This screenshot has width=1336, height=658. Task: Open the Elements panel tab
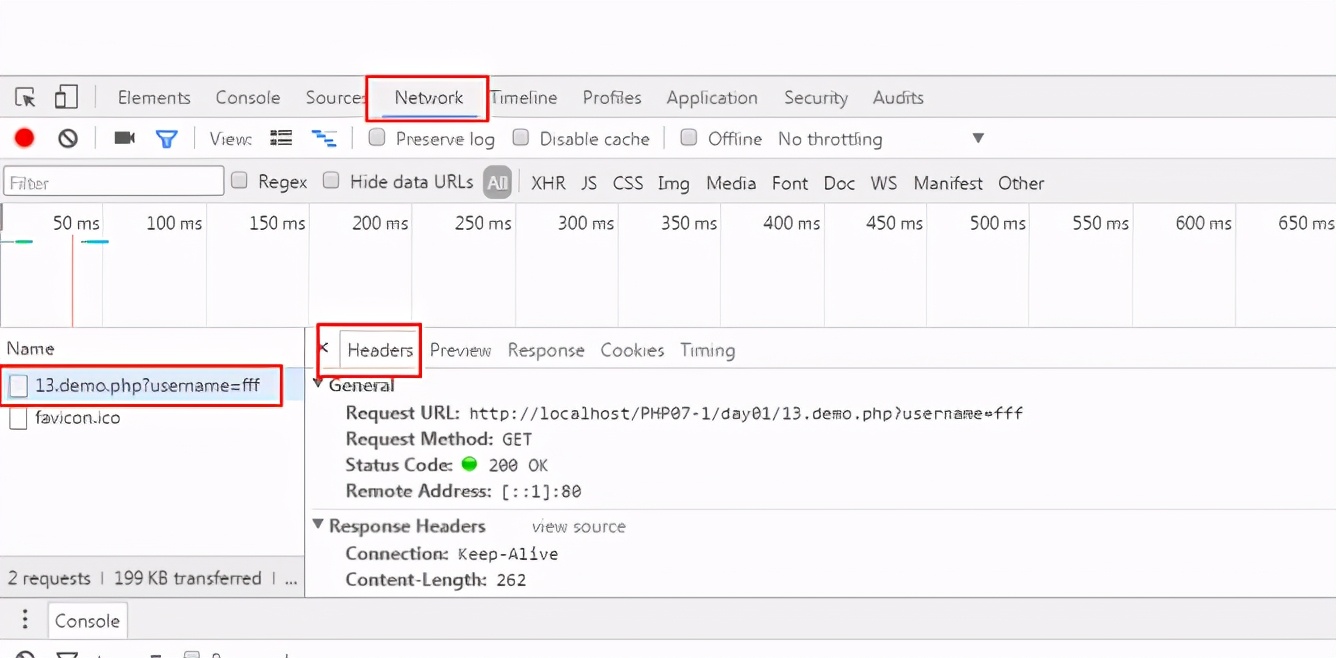[x=154, y=97]
